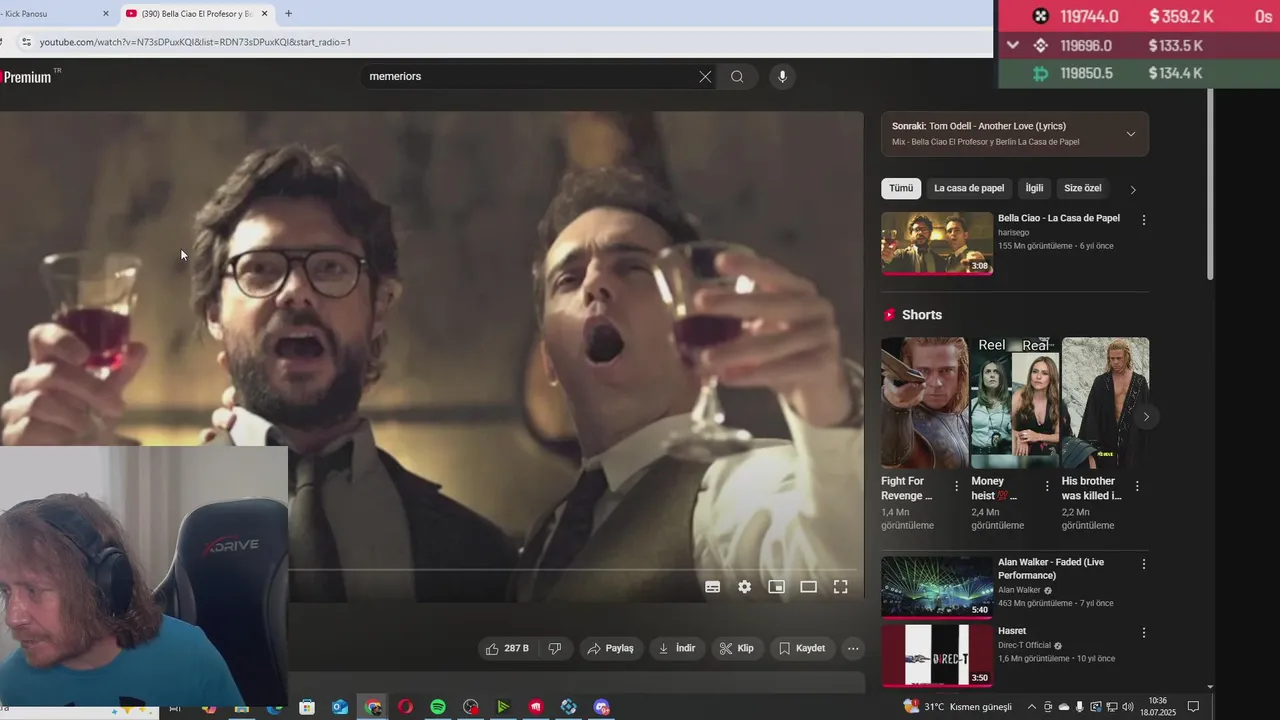Toggle subtitles on the video player
Screen dimensions: 1280x720
712,587
